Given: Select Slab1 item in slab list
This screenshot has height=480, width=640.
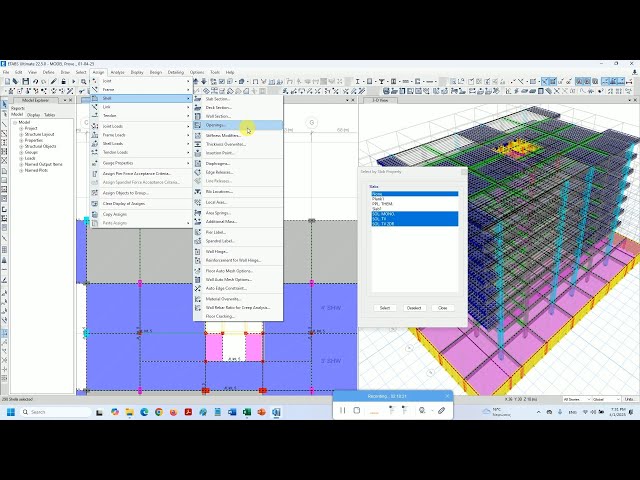Looking at the screenshot, I should point(415,209).
